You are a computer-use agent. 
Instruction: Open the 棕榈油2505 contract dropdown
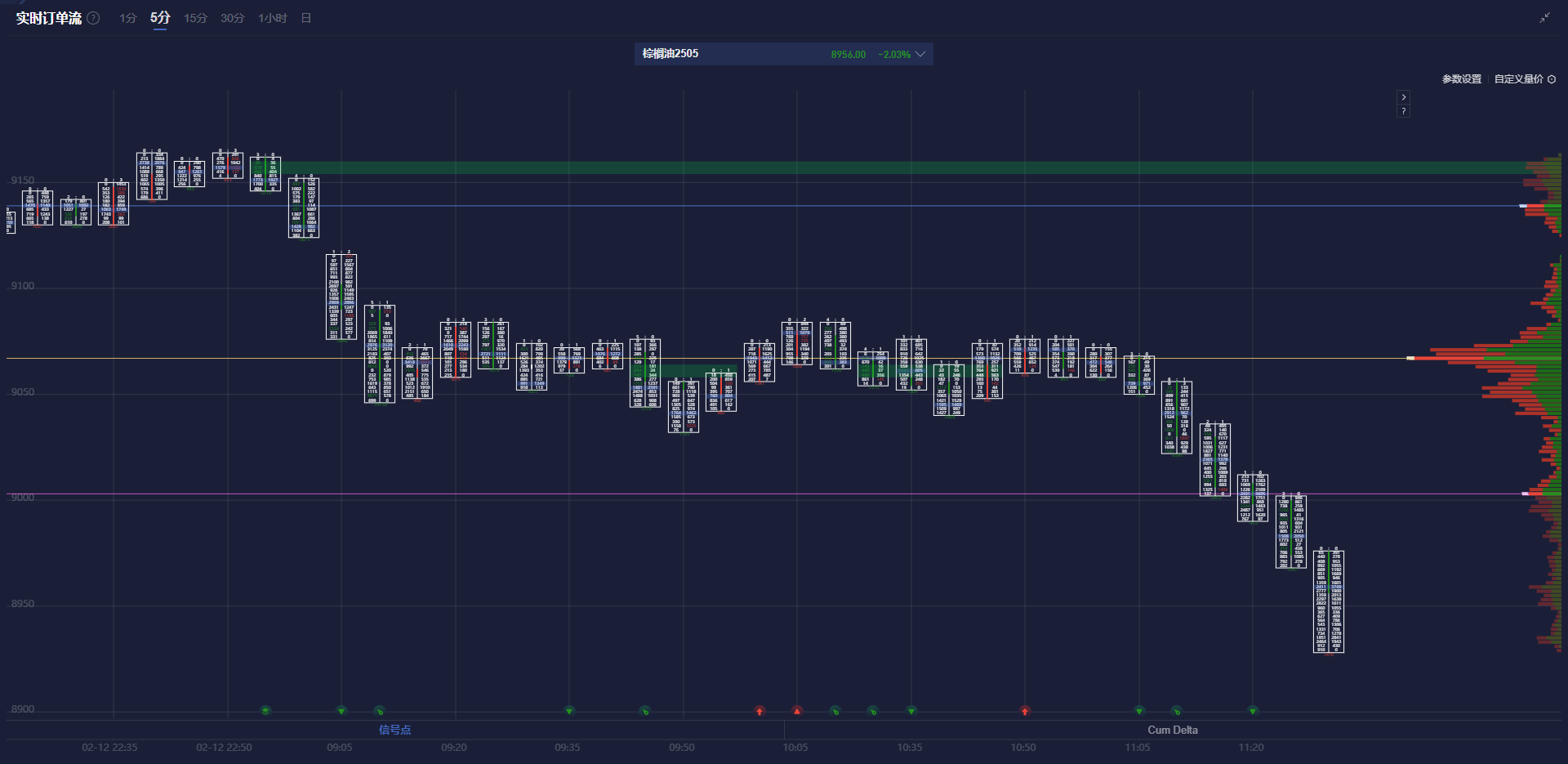(x=670, y=54)
